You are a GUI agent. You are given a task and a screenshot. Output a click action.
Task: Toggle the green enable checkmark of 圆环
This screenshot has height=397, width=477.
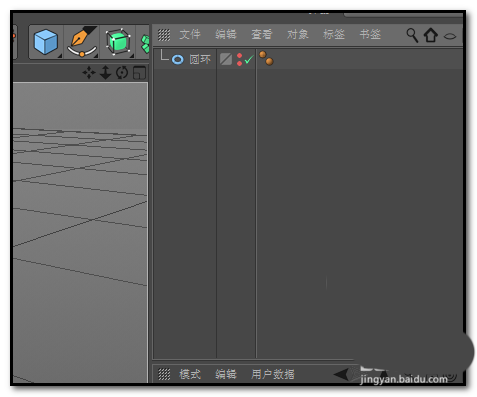[249, 60]
